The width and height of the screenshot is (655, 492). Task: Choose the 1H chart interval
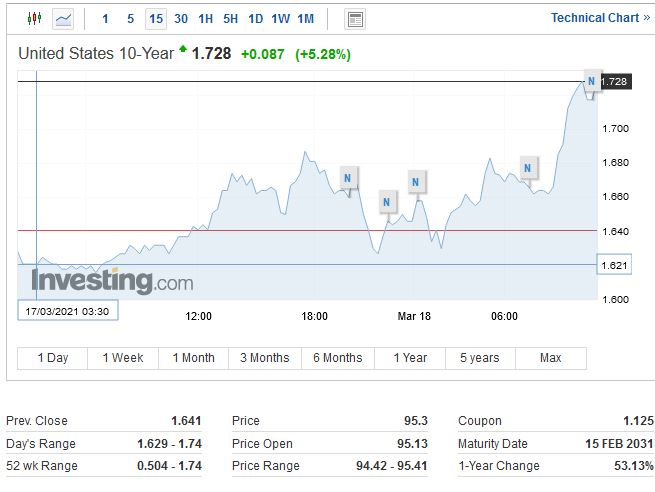[205, 19]
